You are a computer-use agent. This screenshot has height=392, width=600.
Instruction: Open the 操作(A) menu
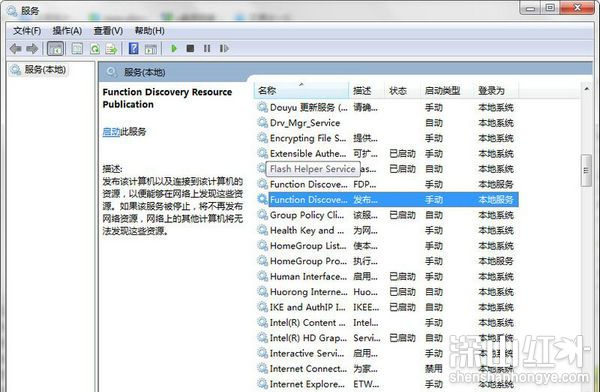(67, 31)
